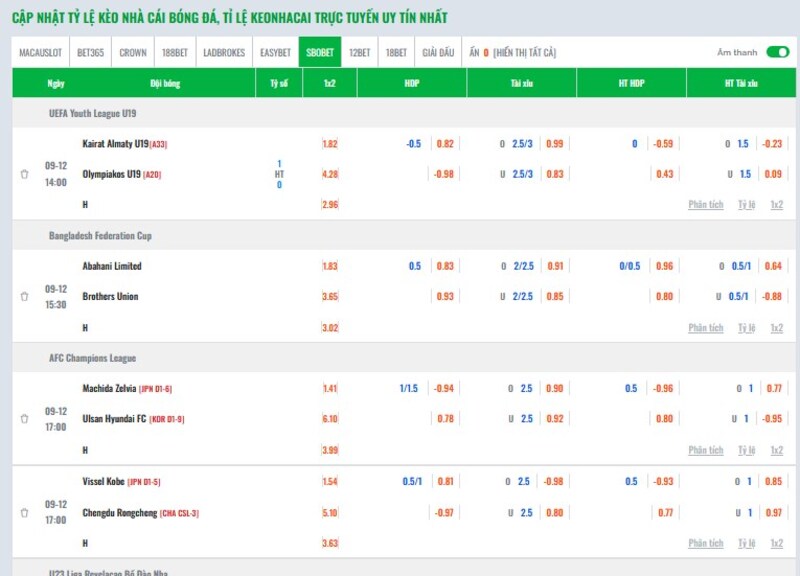Screen dimensions: 800x576
Task: Open the LADBROKES odds tab
Action: point(223,52)
